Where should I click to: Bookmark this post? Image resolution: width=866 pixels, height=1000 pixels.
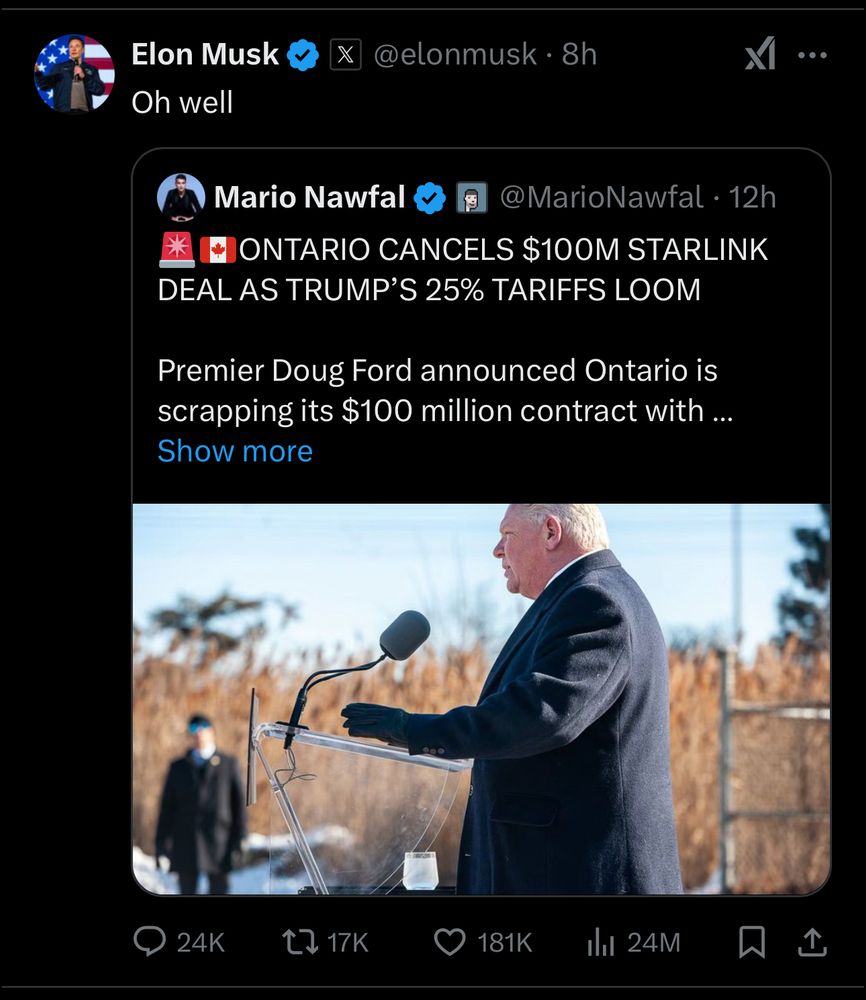[x=753, y=941]
